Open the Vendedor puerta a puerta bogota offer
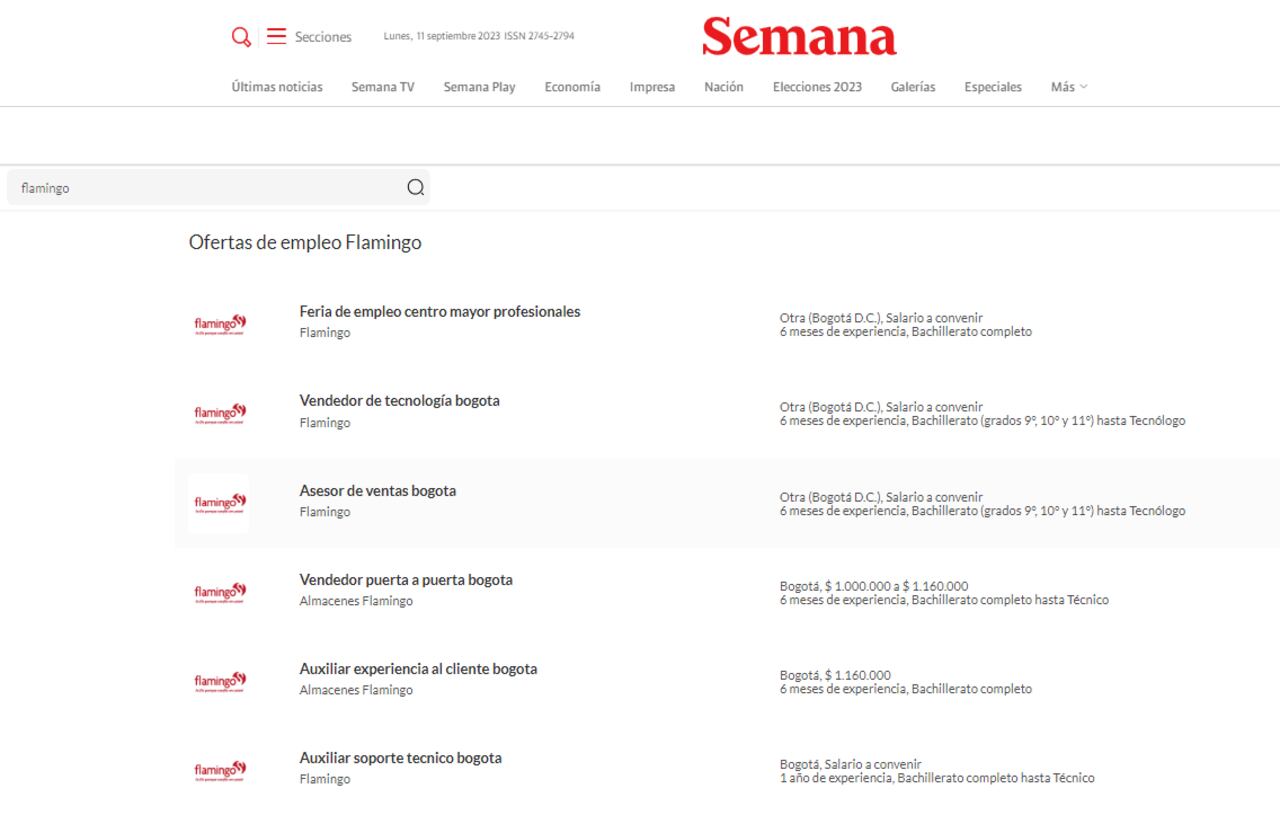The width and height of the screenshot is (1280, 815). [406, 580]
